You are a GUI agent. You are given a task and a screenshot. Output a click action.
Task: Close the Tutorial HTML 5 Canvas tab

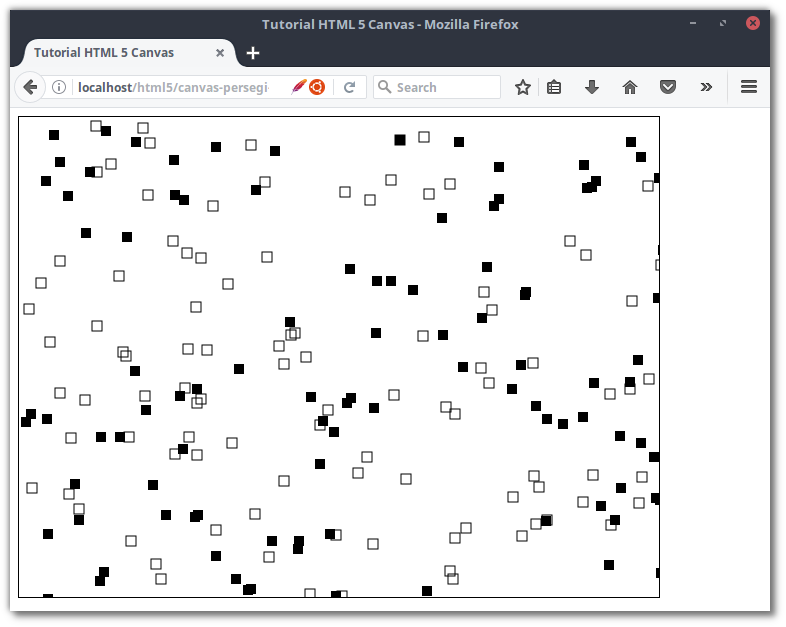[x=220, y=53]
